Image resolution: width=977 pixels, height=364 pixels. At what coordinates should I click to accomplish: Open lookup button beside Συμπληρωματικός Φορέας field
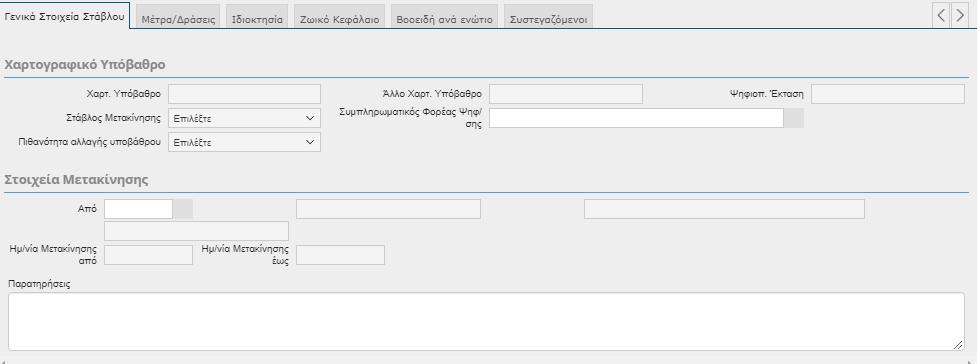pos(794,118)
